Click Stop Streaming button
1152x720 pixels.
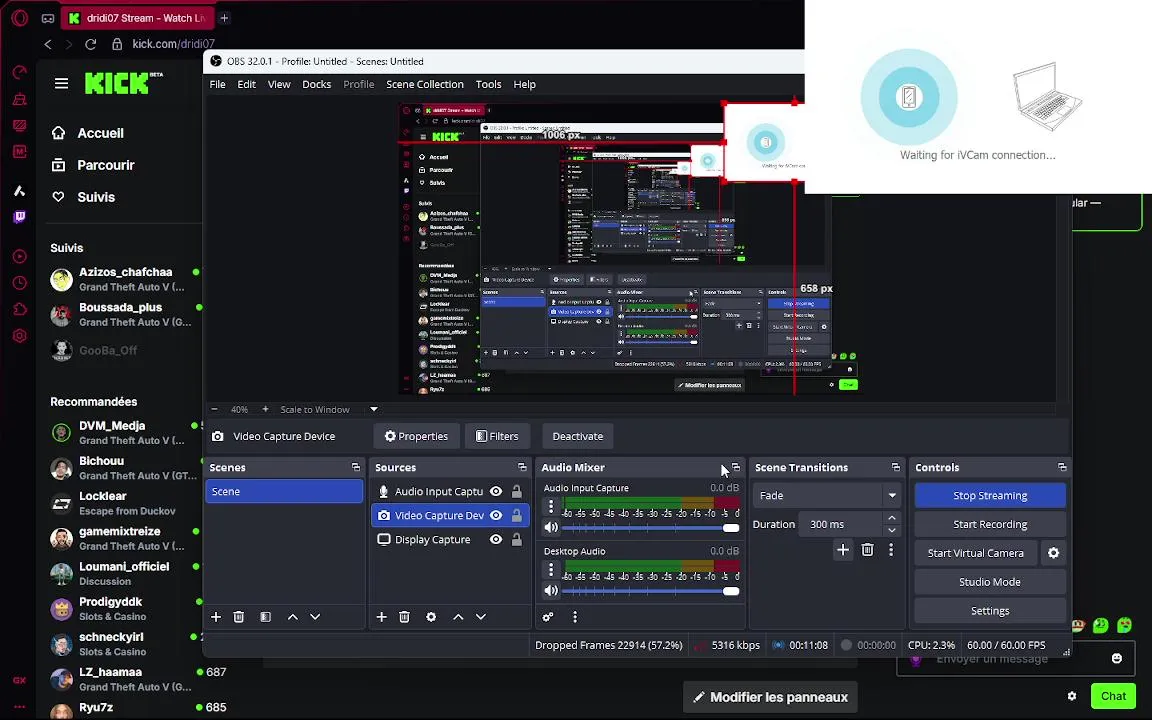pos(990,496)
